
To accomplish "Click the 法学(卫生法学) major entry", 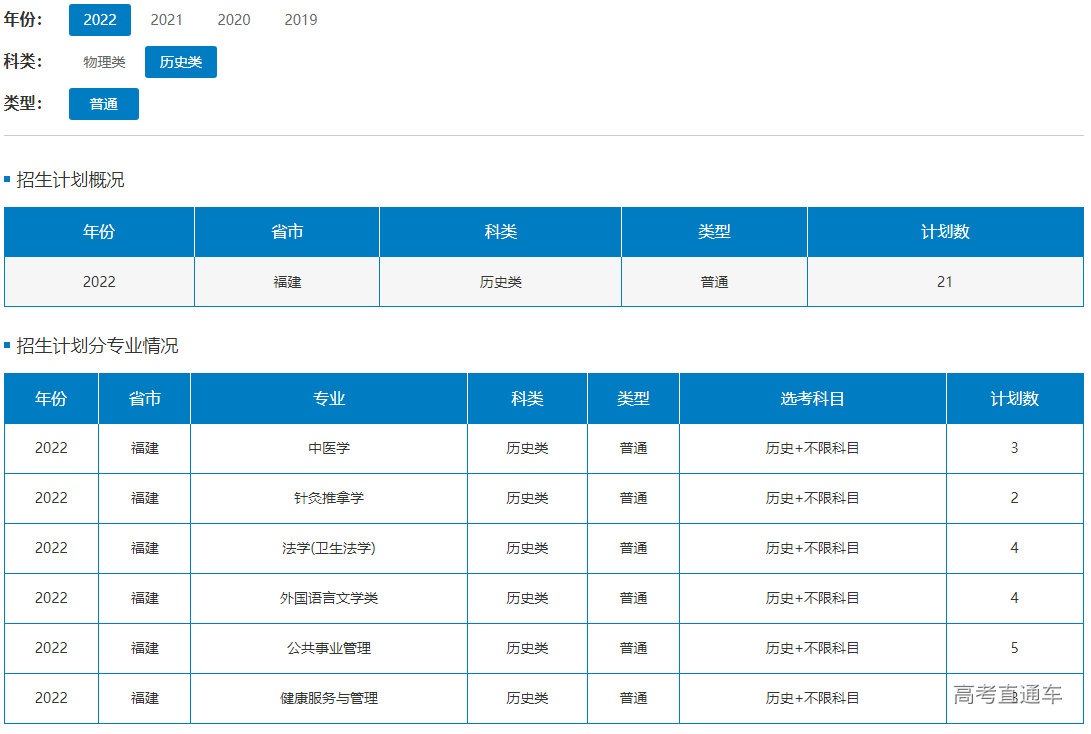I will pos(329,548).
